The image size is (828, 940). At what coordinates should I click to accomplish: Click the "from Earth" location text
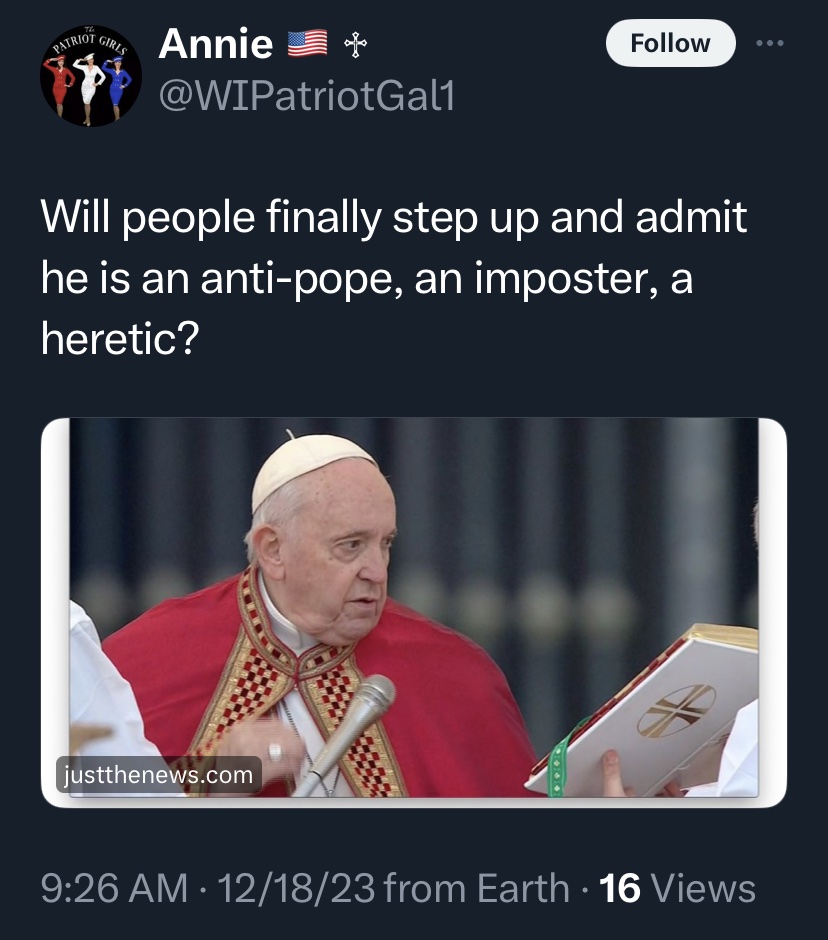(475, 888)
